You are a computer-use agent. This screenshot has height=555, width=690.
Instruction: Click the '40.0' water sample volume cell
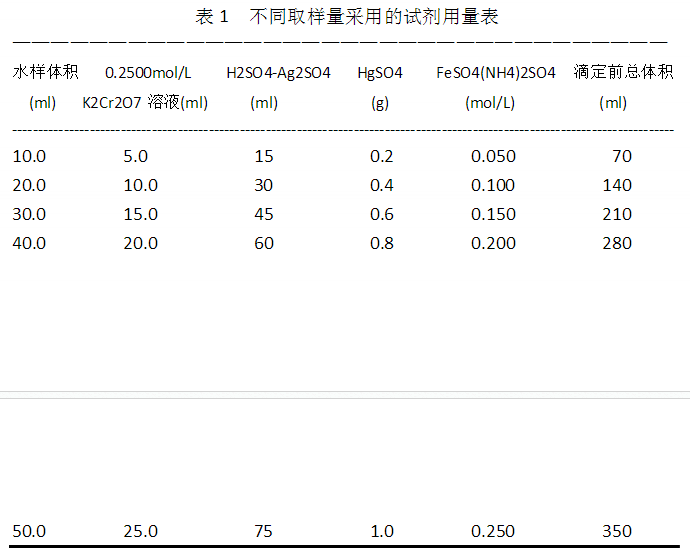tap(29, 243)
